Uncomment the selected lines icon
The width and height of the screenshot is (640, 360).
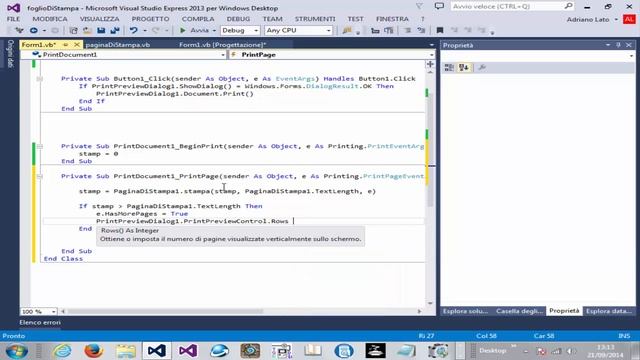click(421, 31)
